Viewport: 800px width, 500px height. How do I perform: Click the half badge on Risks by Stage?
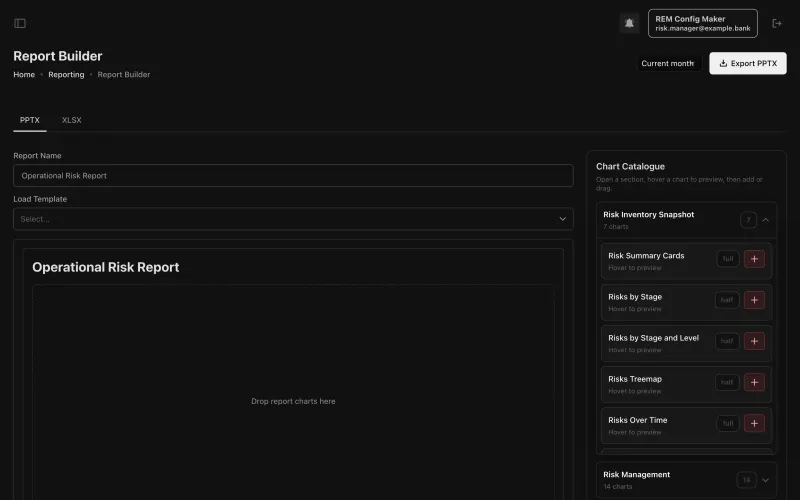click(x=727, y=300)
